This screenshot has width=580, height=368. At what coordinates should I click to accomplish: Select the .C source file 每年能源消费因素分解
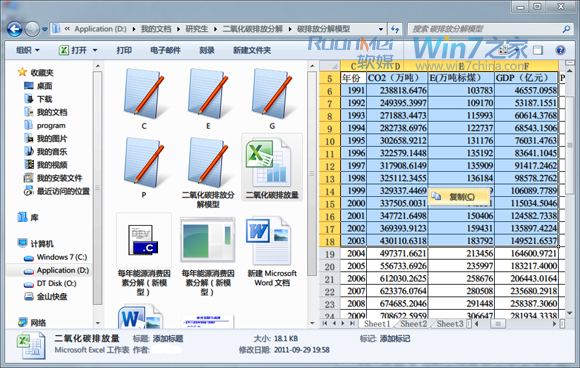coord(144,255)
